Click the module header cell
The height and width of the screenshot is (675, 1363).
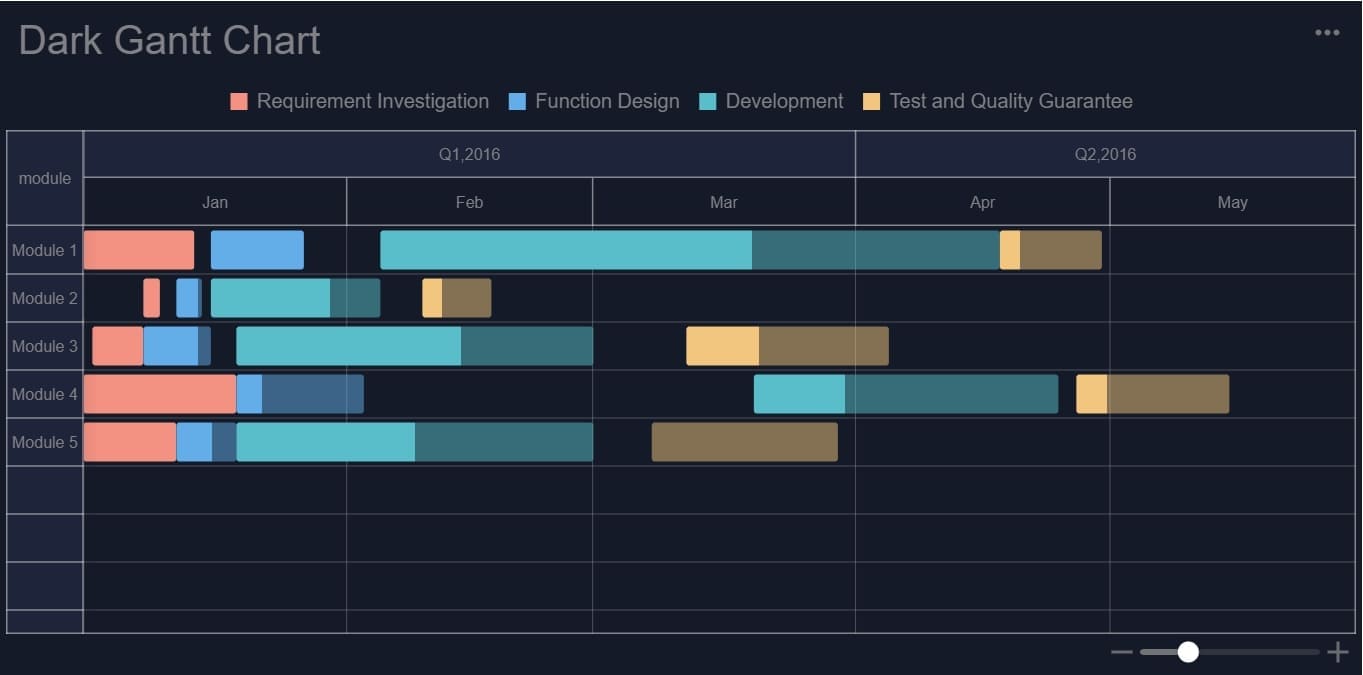pos(44,178)
